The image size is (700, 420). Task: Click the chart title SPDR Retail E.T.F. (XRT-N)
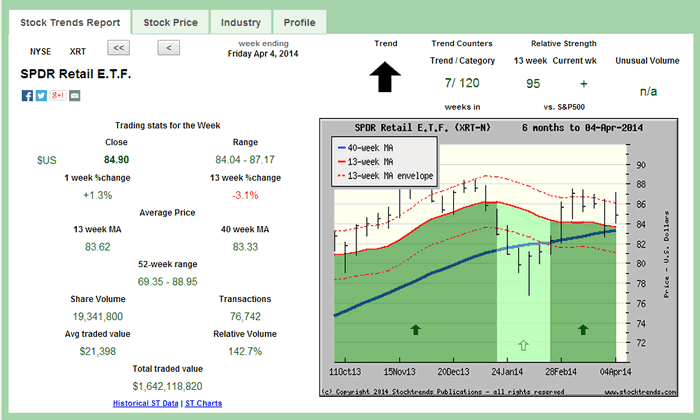point(422,128)
